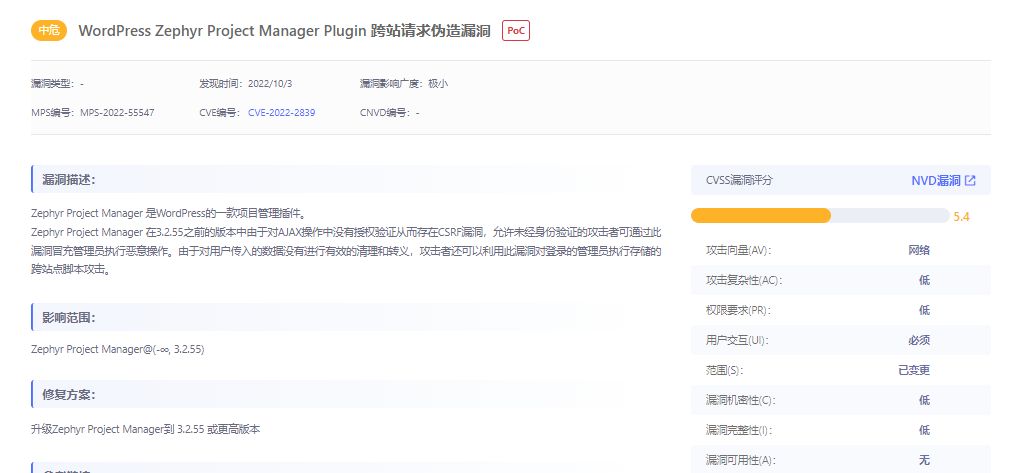The width and height of the screenshot is (1019, 473).
Task: Click the 网络 attack vector value
Action: pos(919,250)
